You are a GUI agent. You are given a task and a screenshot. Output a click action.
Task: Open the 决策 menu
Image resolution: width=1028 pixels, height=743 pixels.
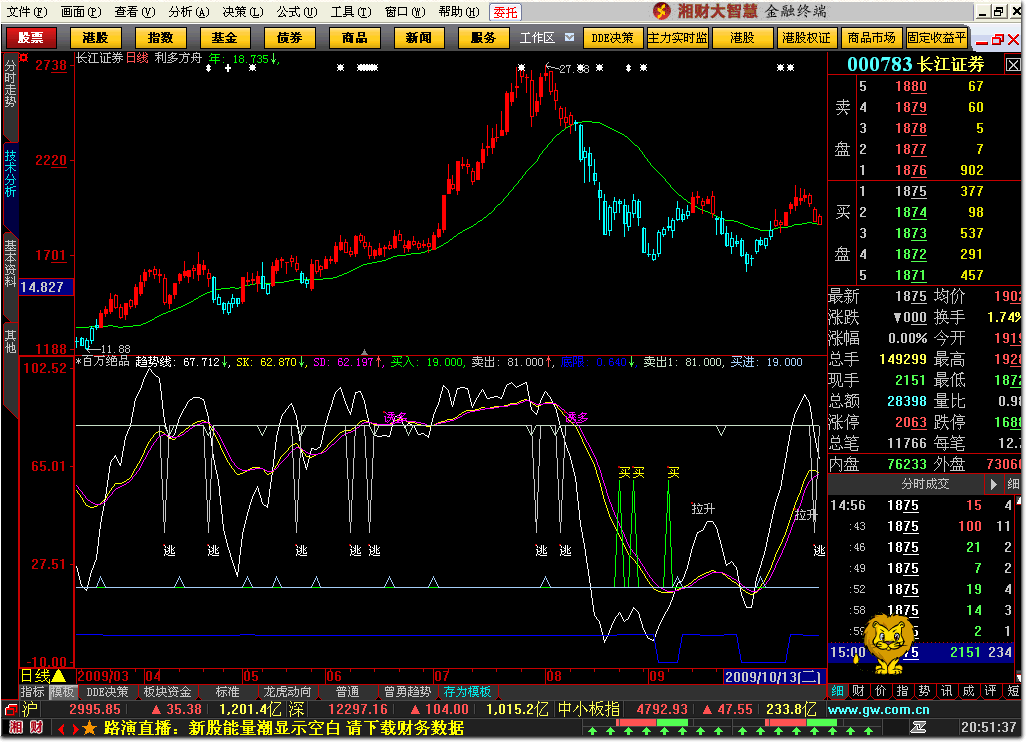[x=243, y=12]
